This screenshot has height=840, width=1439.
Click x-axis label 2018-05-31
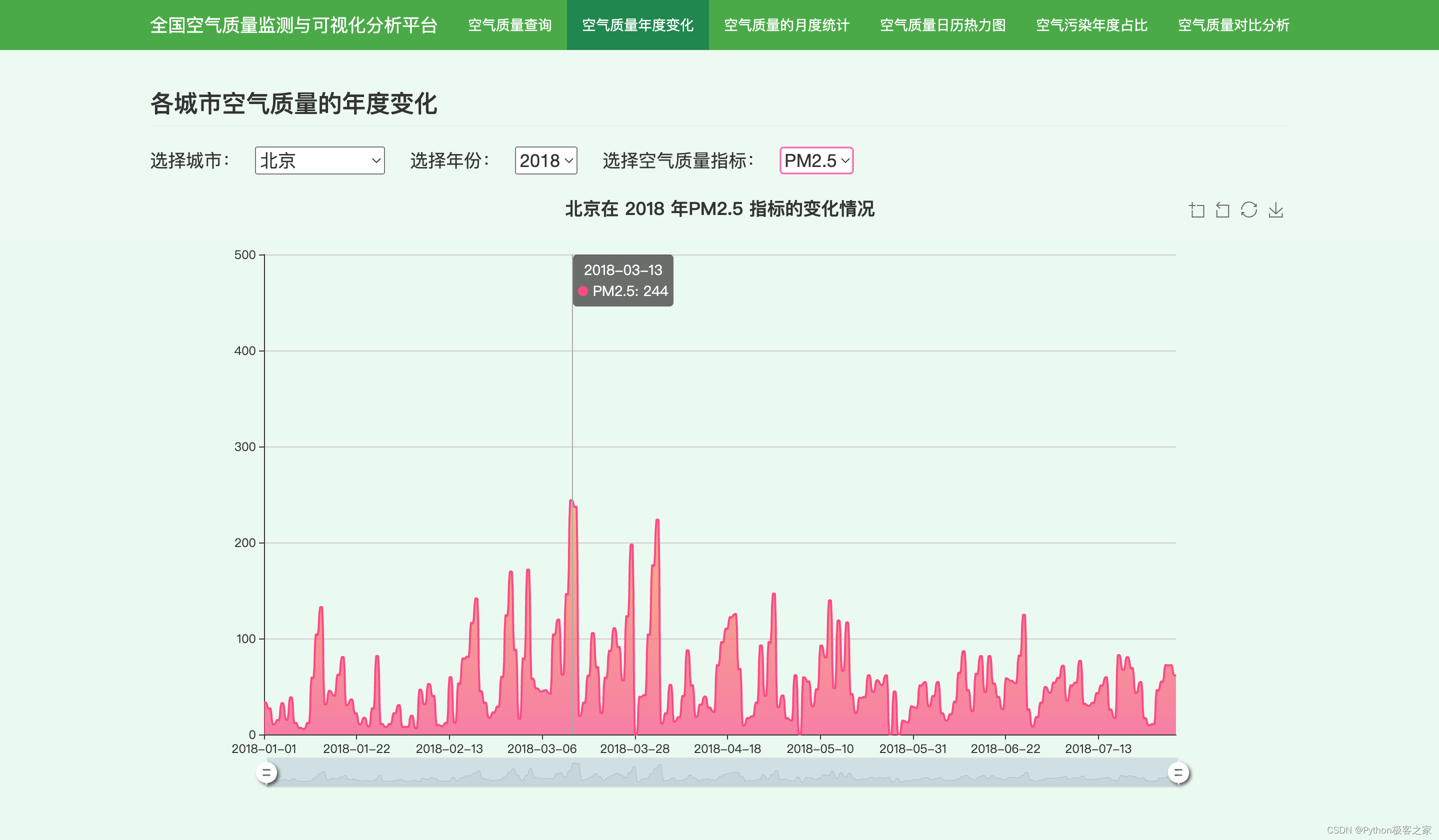[912, 748]
